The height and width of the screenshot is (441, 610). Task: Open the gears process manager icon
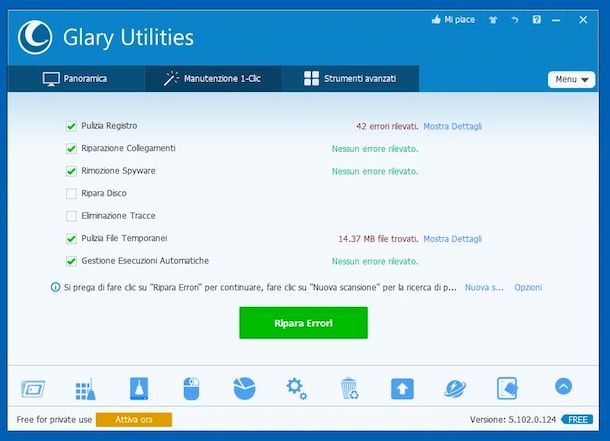(x=296, y=388)
